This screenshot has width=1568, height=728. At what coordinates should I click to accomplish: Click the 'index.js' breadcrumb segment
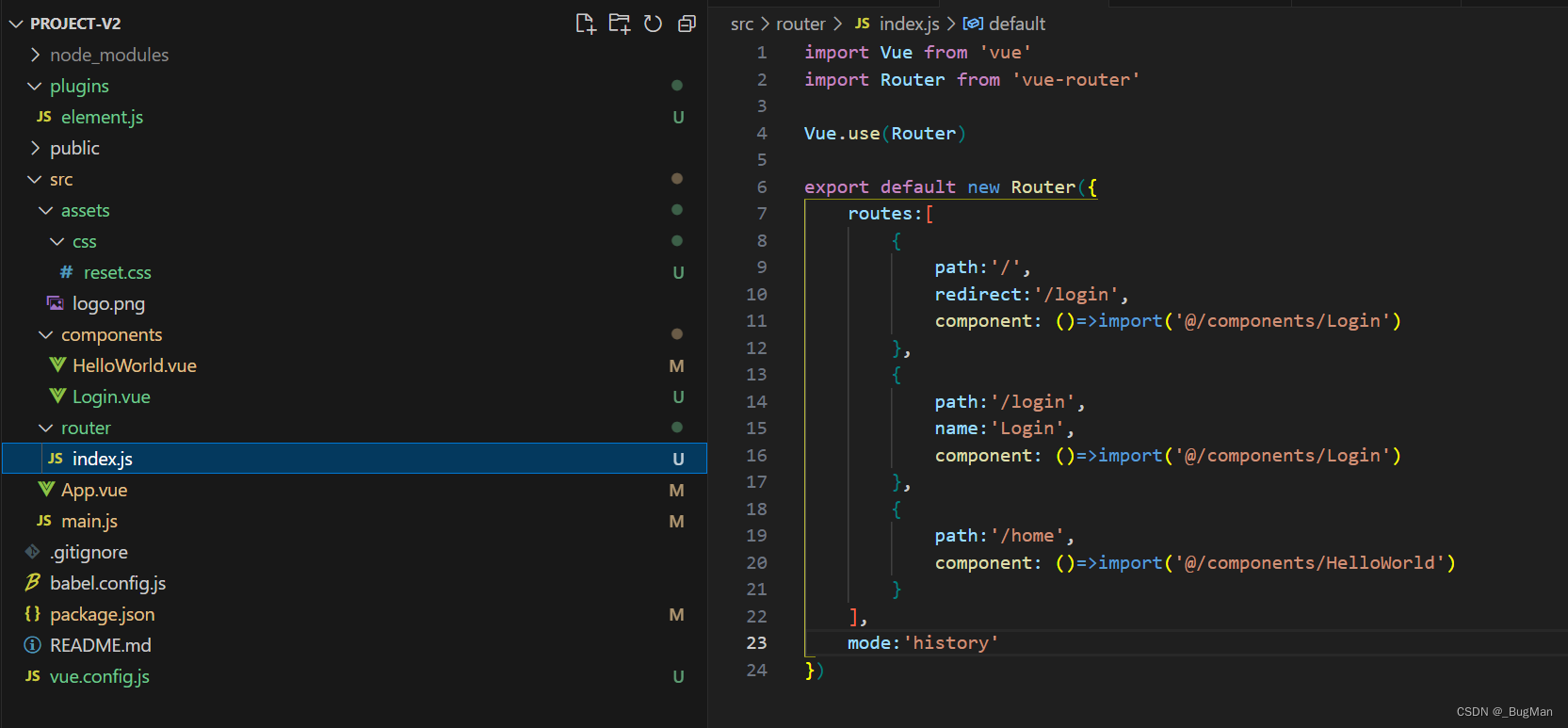(x=910, y=24)
